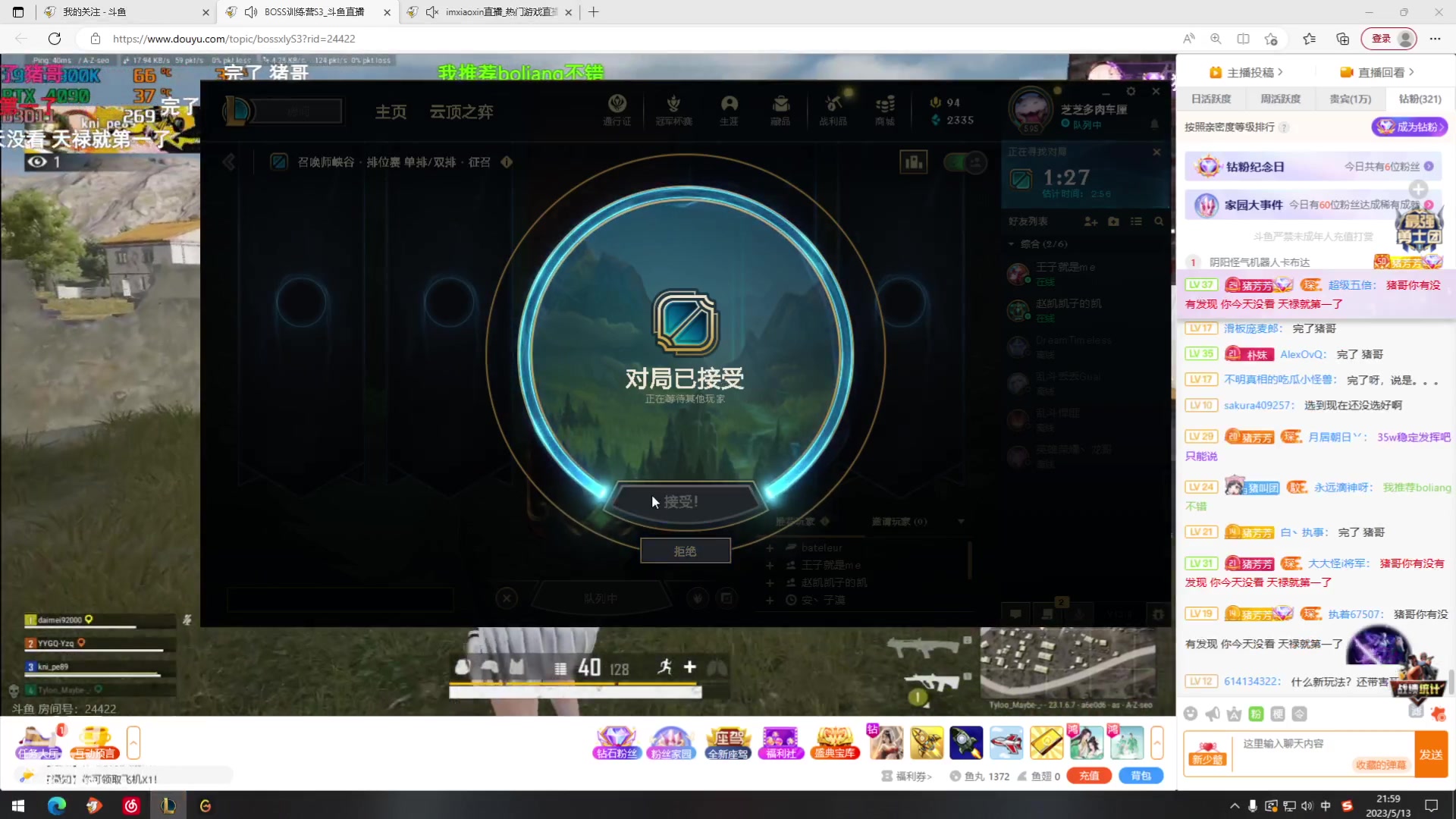Select the red airplane gift icon

tap(1006, 742)
